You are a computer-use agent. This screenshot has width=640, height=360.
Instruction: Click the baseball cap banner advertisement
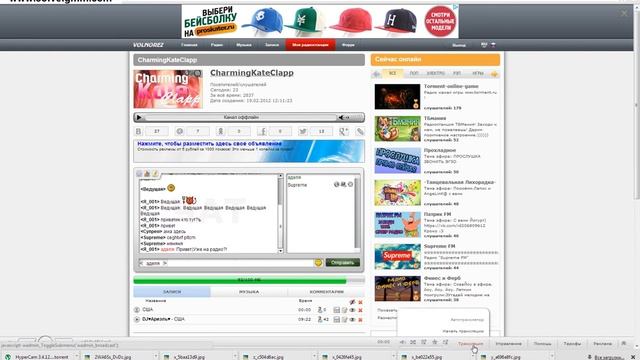320,21
